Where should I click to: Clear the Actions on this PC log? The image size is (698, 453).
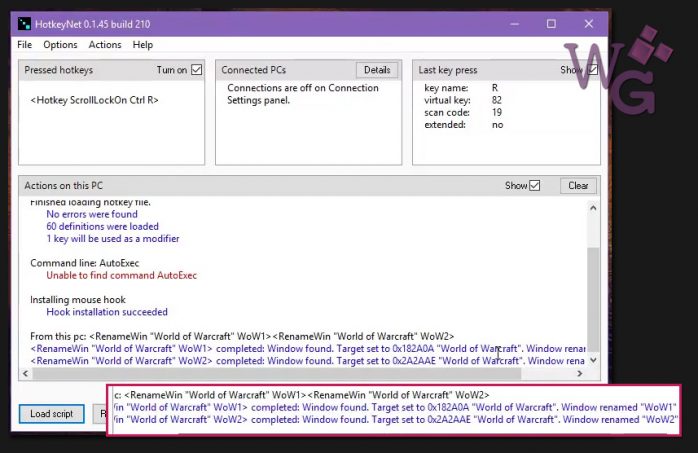click(x=578, y=185)
